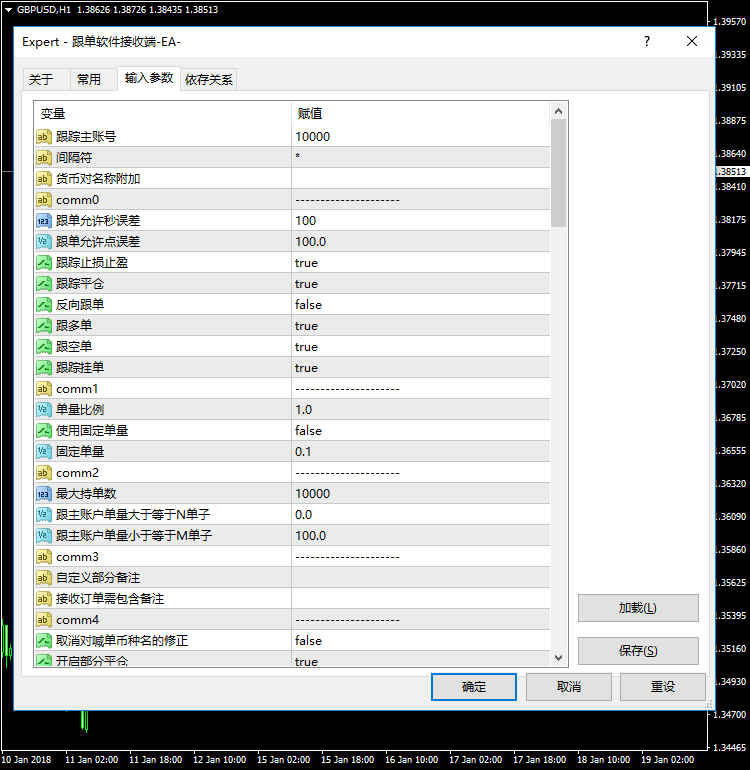
Task: Click the string icon beside 自定义部分备注
Action: (x=44, y=578)
